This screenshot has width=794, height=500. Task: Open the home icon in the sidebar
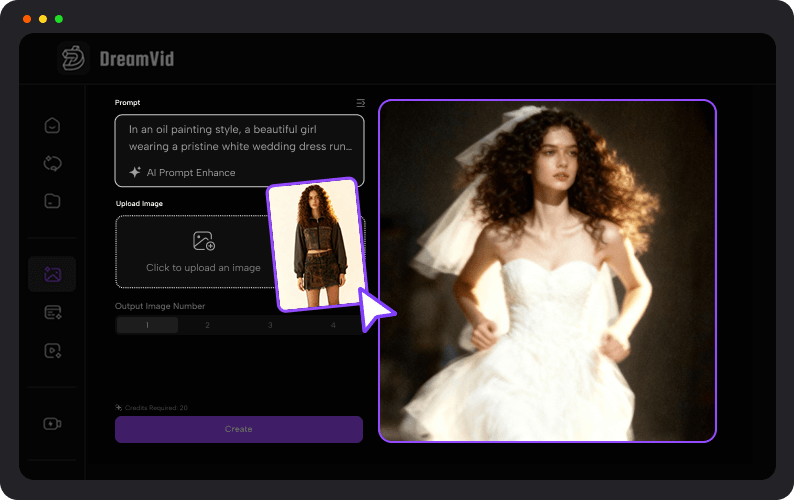click(53, 126)
